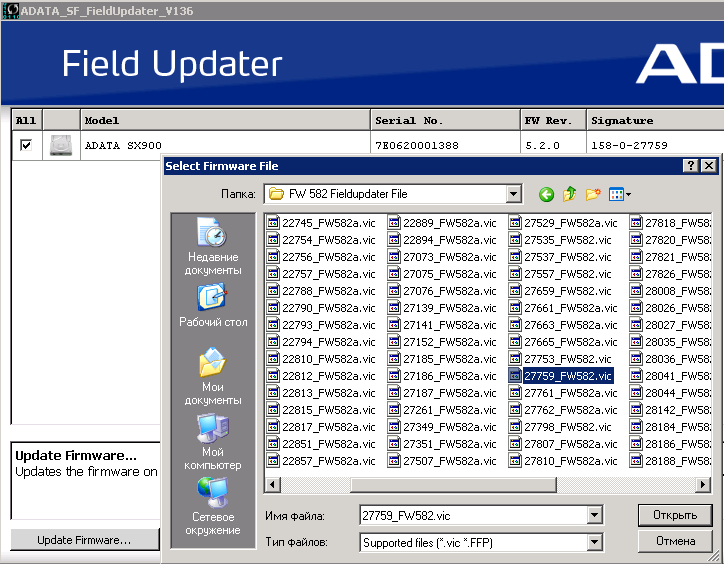Open Мой компьютер in places bar
The image size is (724, 565).
(213, 442)
